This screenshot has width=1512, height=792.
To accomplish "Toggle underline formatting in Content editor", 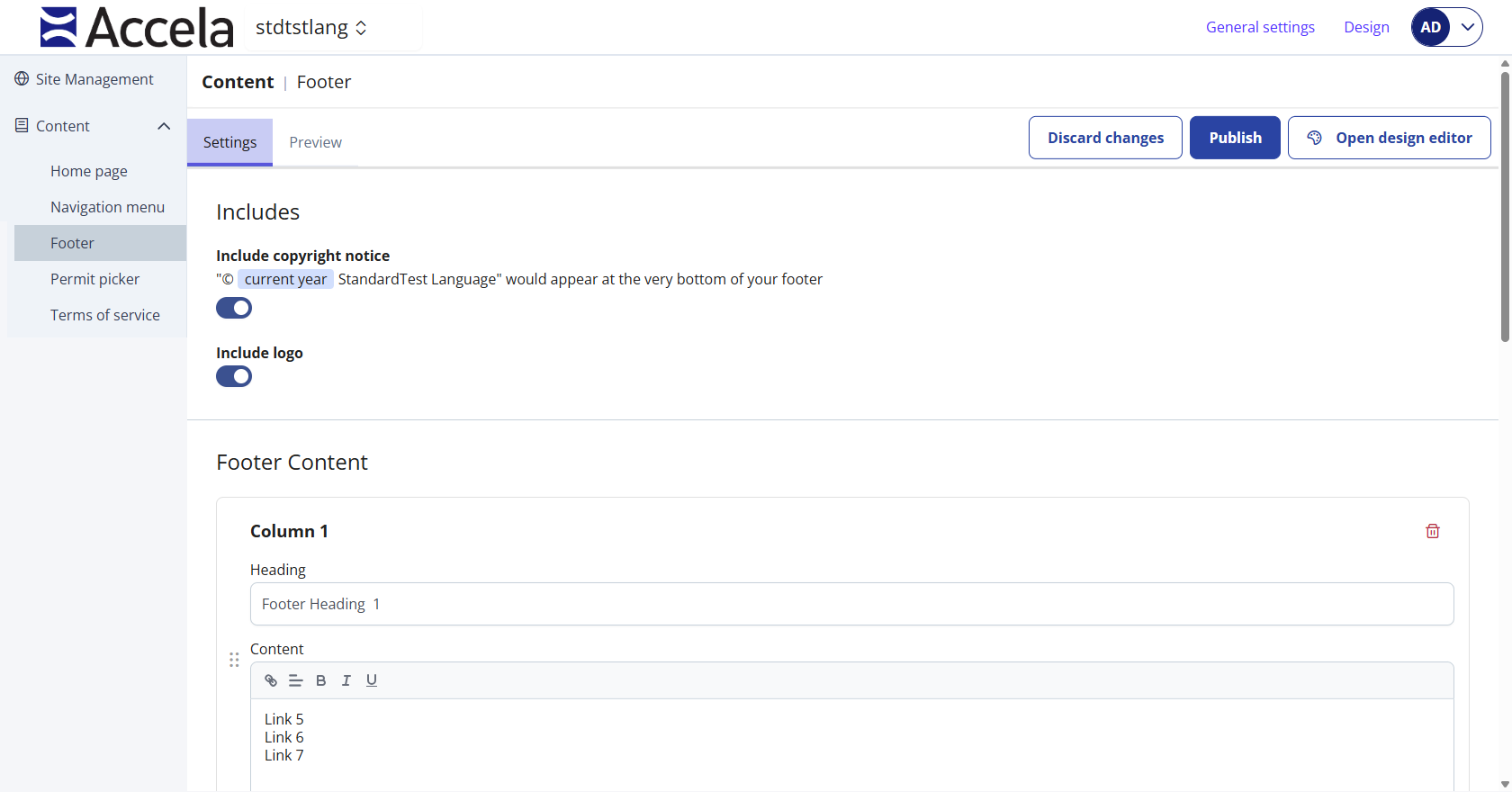I will (x=371, y=680).
